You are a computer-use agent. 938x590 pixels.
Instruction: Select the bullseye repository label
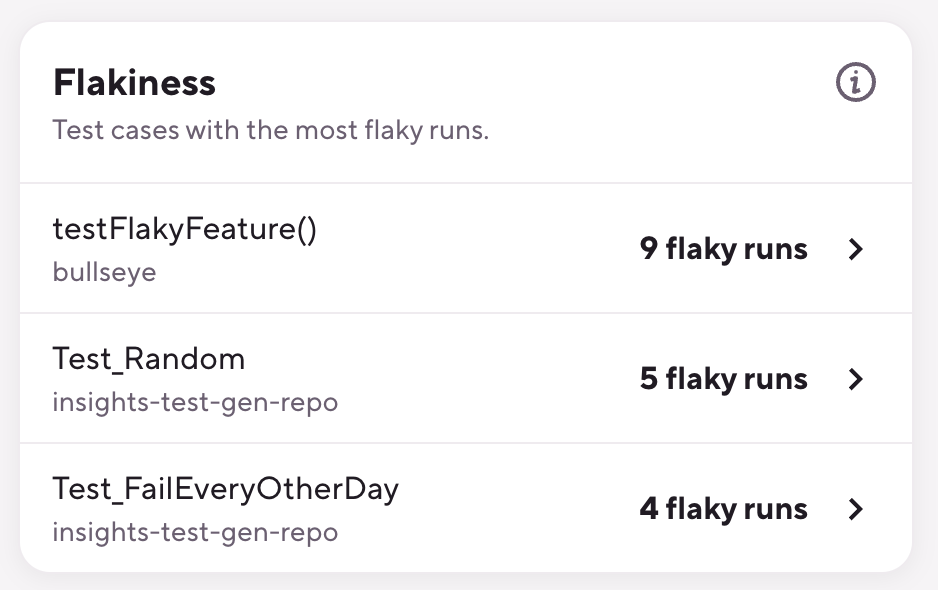click(104, 271)
